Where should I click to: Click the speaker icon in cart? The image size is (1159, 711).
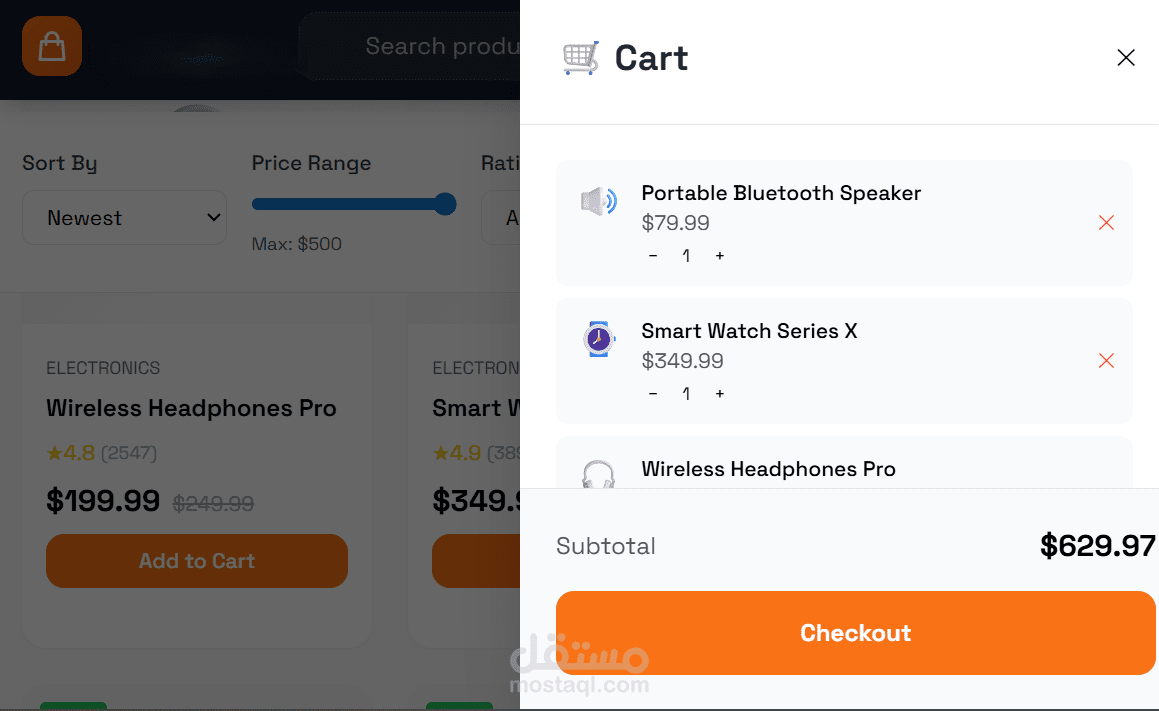[x=598, y=202]
